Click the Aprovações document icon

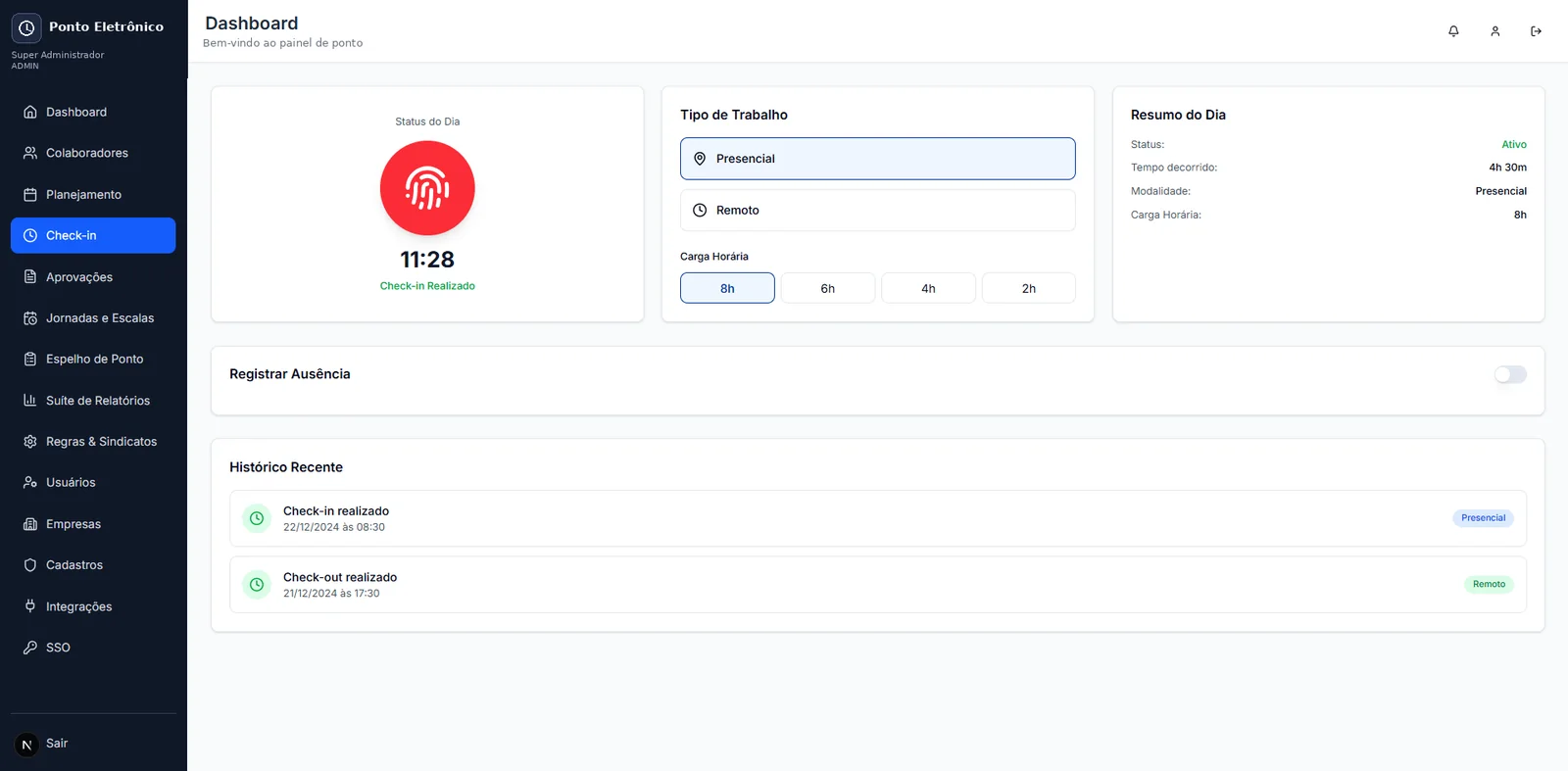30,277
